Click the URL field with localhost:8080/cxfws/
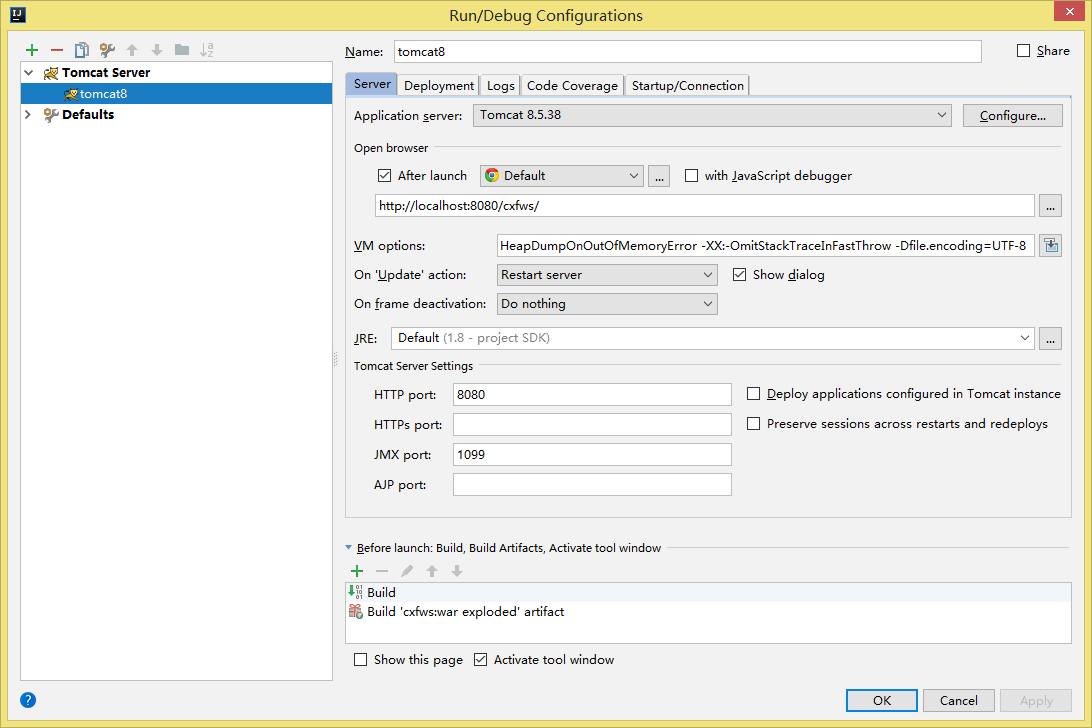This screenshot has height=728, width=1092. [x=705, y=206]
